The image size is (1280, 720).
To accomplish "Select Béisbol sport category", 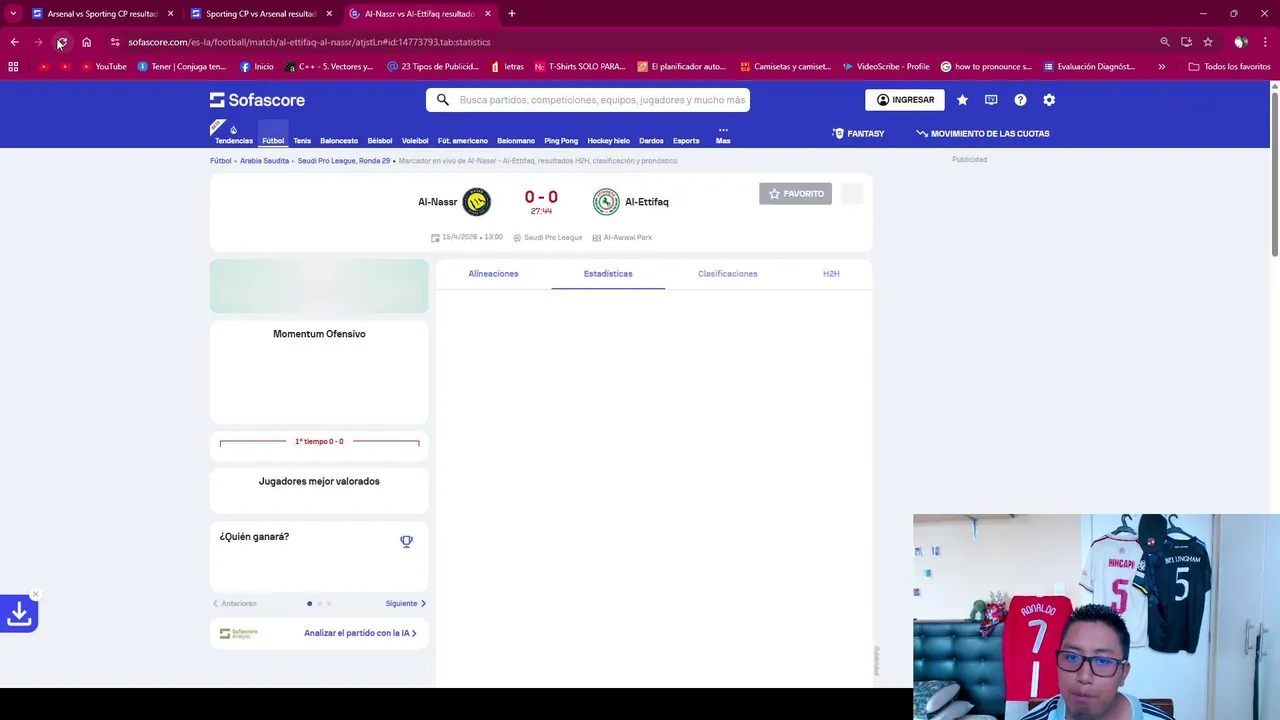I will pyautogui.click(x=380, y=141).
